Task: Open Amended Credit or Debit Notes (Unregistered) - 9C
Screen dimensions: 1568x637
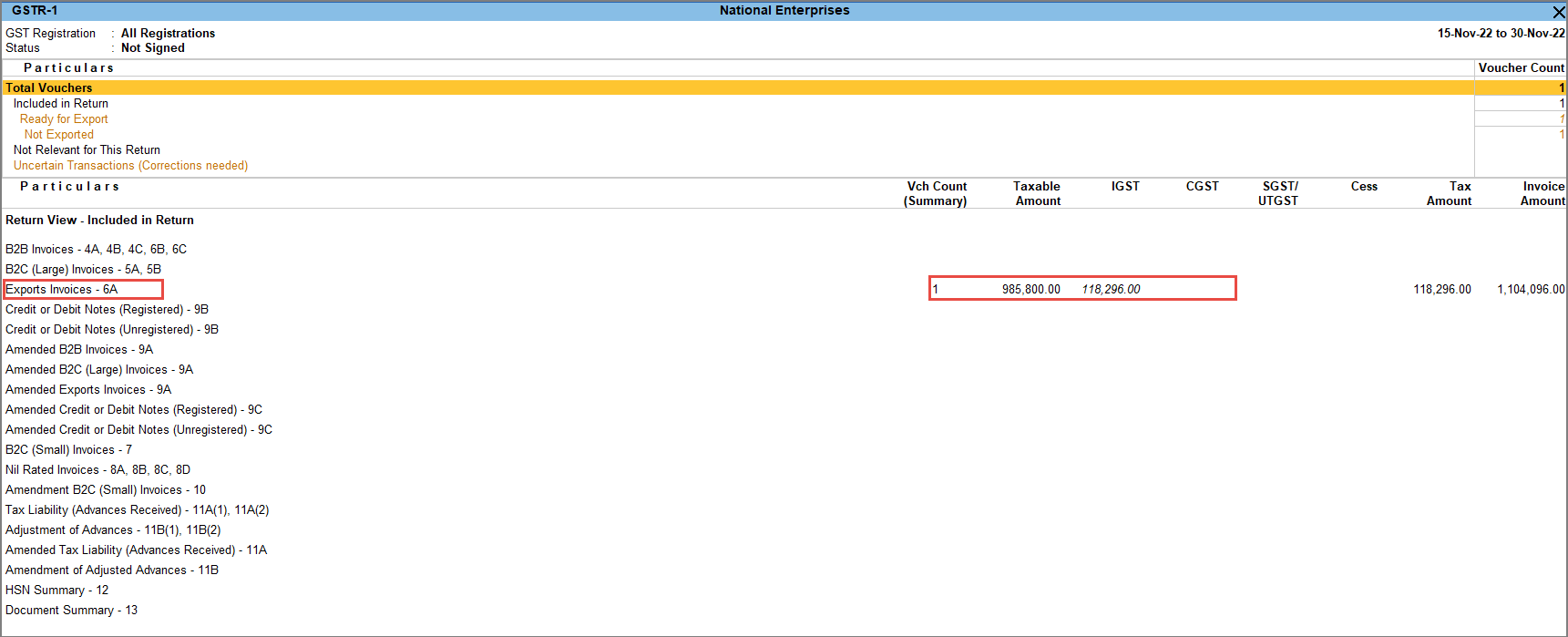Action: (138, 429)
